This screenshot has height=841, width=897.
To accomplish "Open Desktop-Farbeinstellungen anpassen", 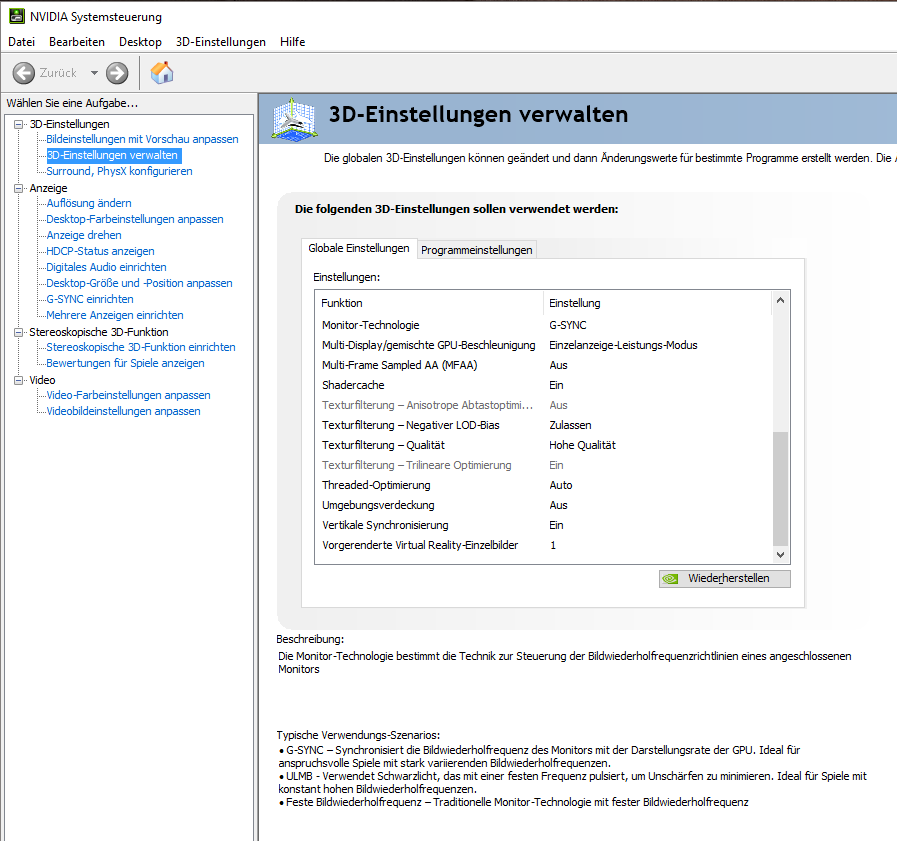I will tap(135, 219).
